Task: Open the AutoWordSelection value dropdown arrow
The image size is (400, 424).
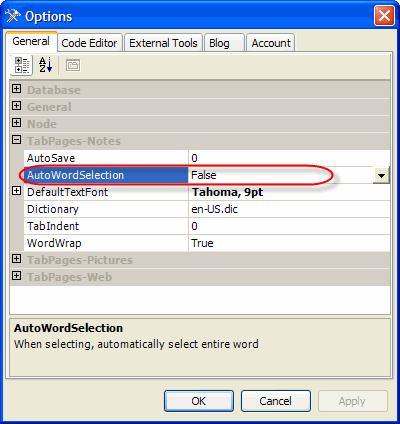Action: 381,175
